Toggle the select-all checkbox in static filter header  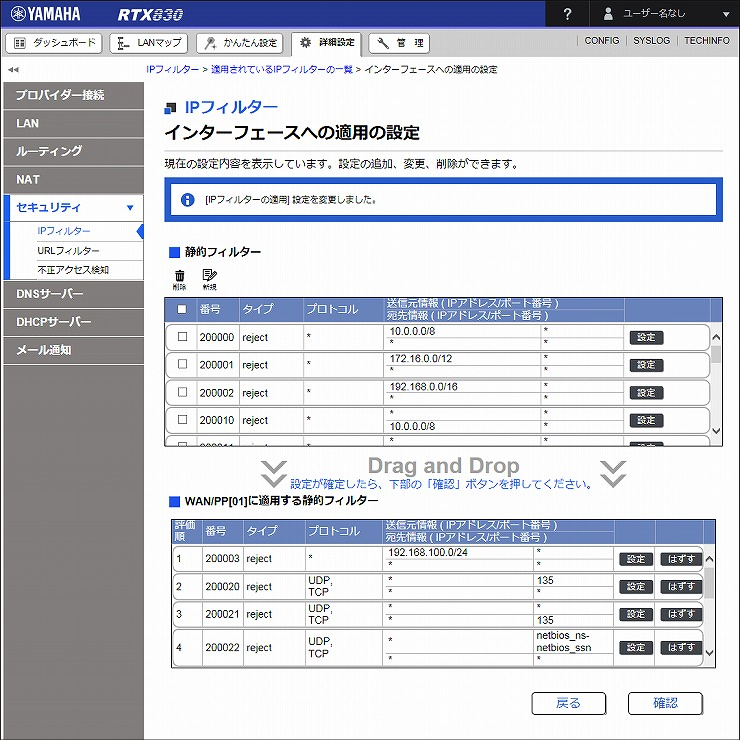tap(182, 309)
